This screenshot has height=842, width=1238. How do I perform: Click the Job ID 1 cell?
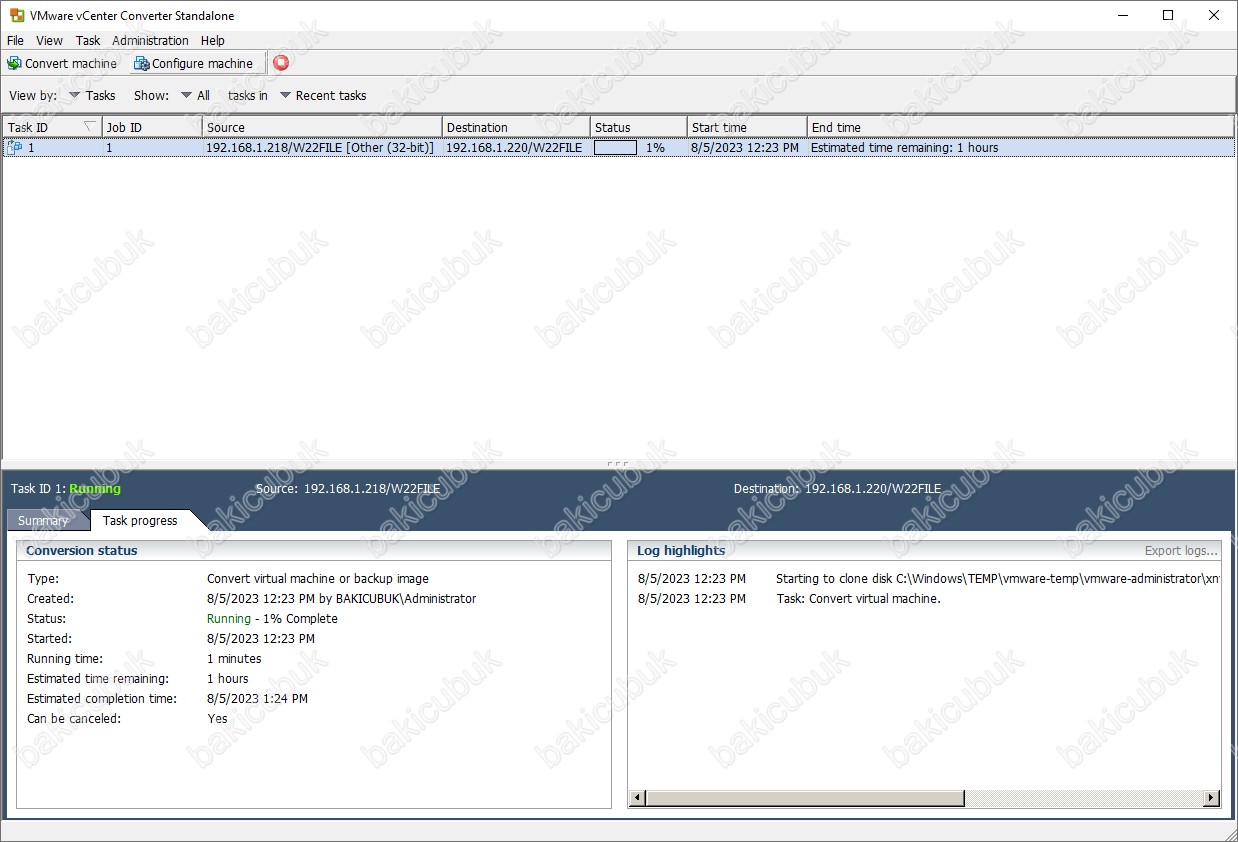pyautogui.click(x=110, y=147)
